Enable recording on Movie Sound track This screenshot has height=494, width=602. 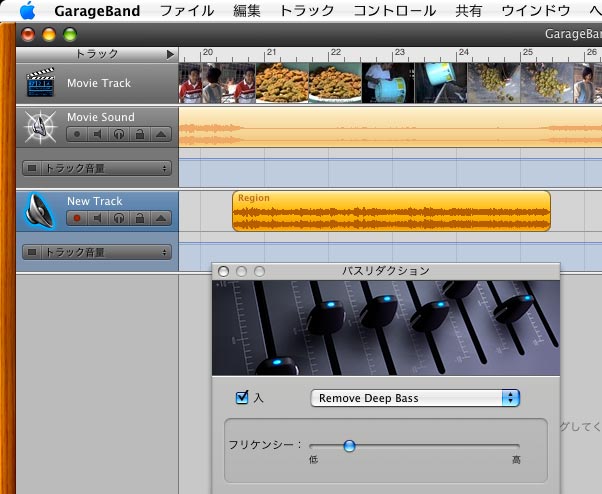(77, 134)
